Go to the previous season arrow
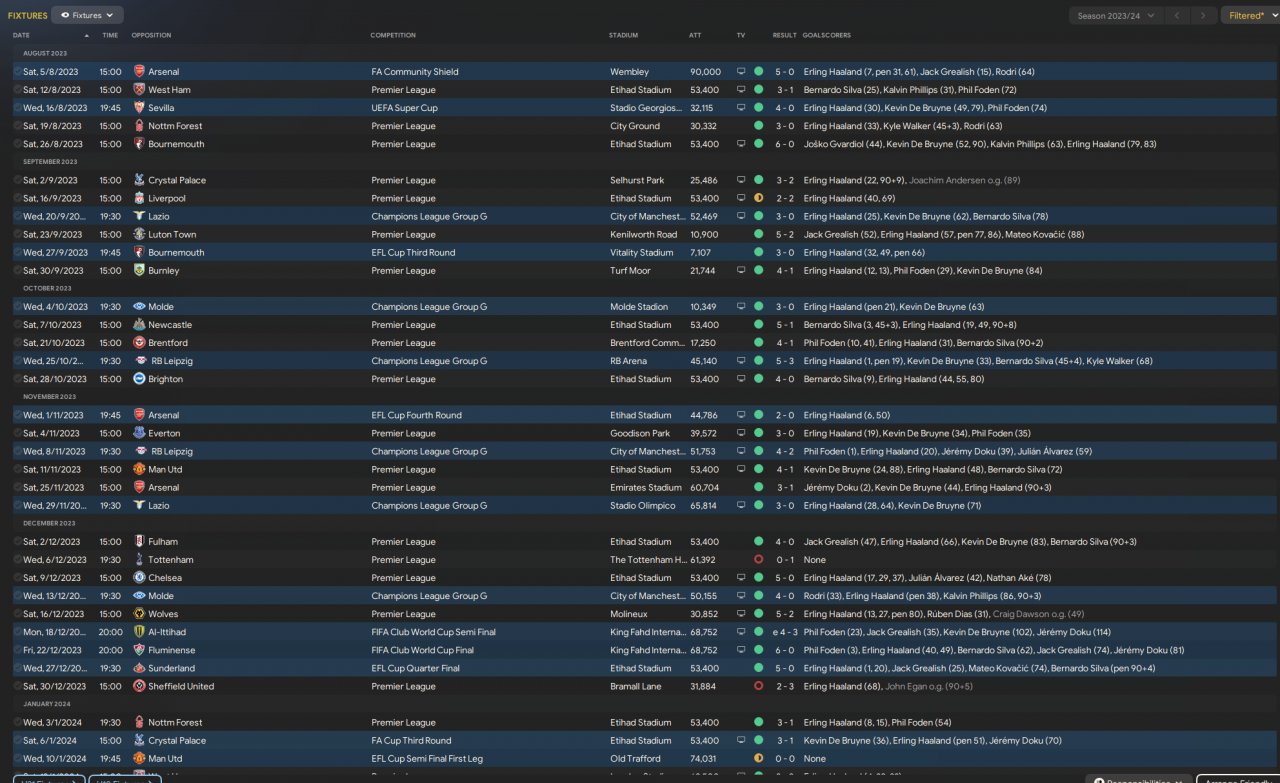 tap(1178, 16)
